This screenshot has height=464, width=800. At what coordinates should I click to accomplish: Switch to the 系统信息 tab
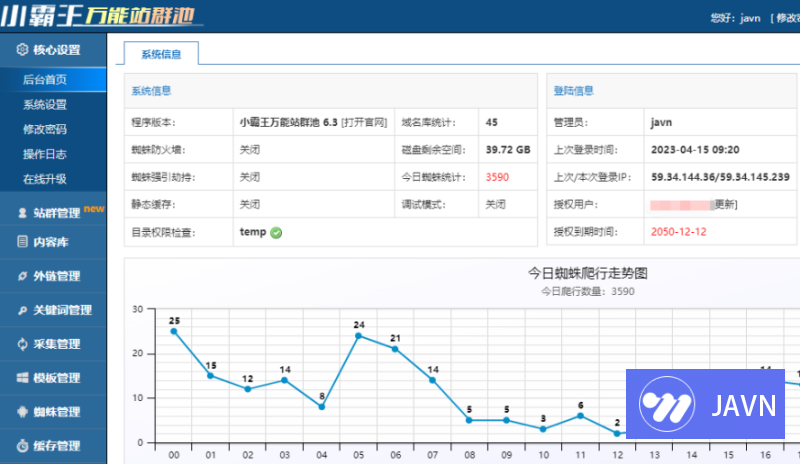[161, 55]
